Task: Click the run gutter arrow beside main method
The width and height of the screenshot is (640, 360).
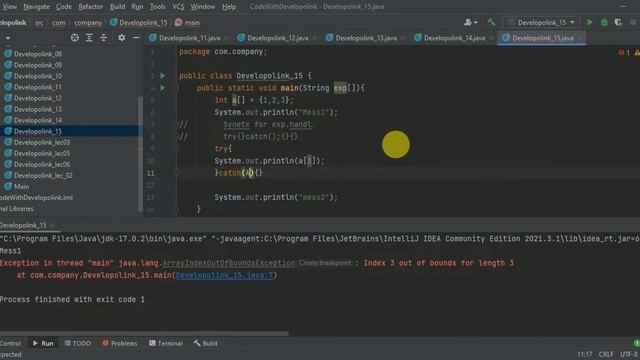Action: point(162,88)
